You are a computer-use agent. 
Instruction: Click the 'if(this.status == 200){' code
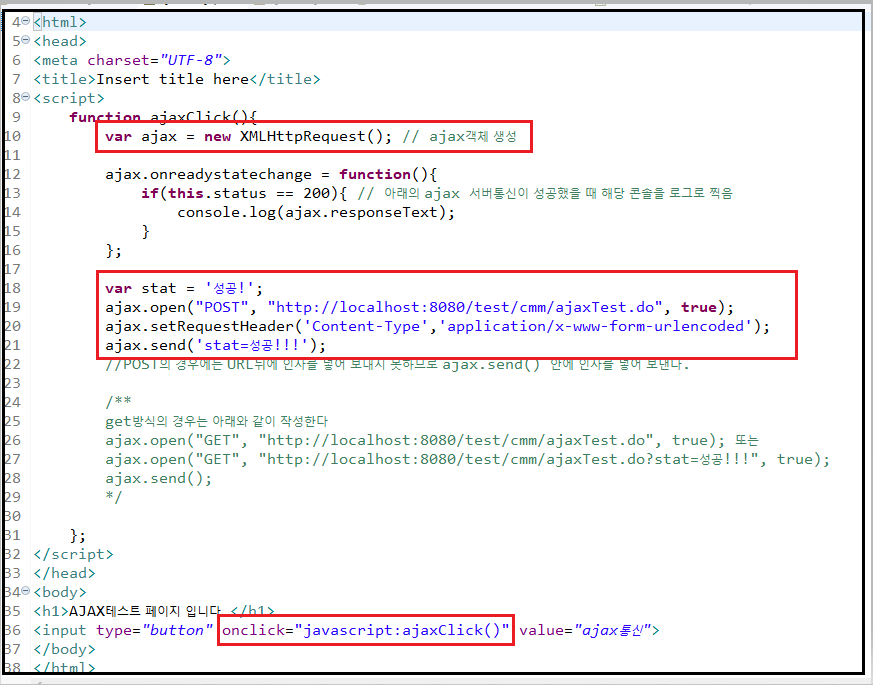point(244,193)
